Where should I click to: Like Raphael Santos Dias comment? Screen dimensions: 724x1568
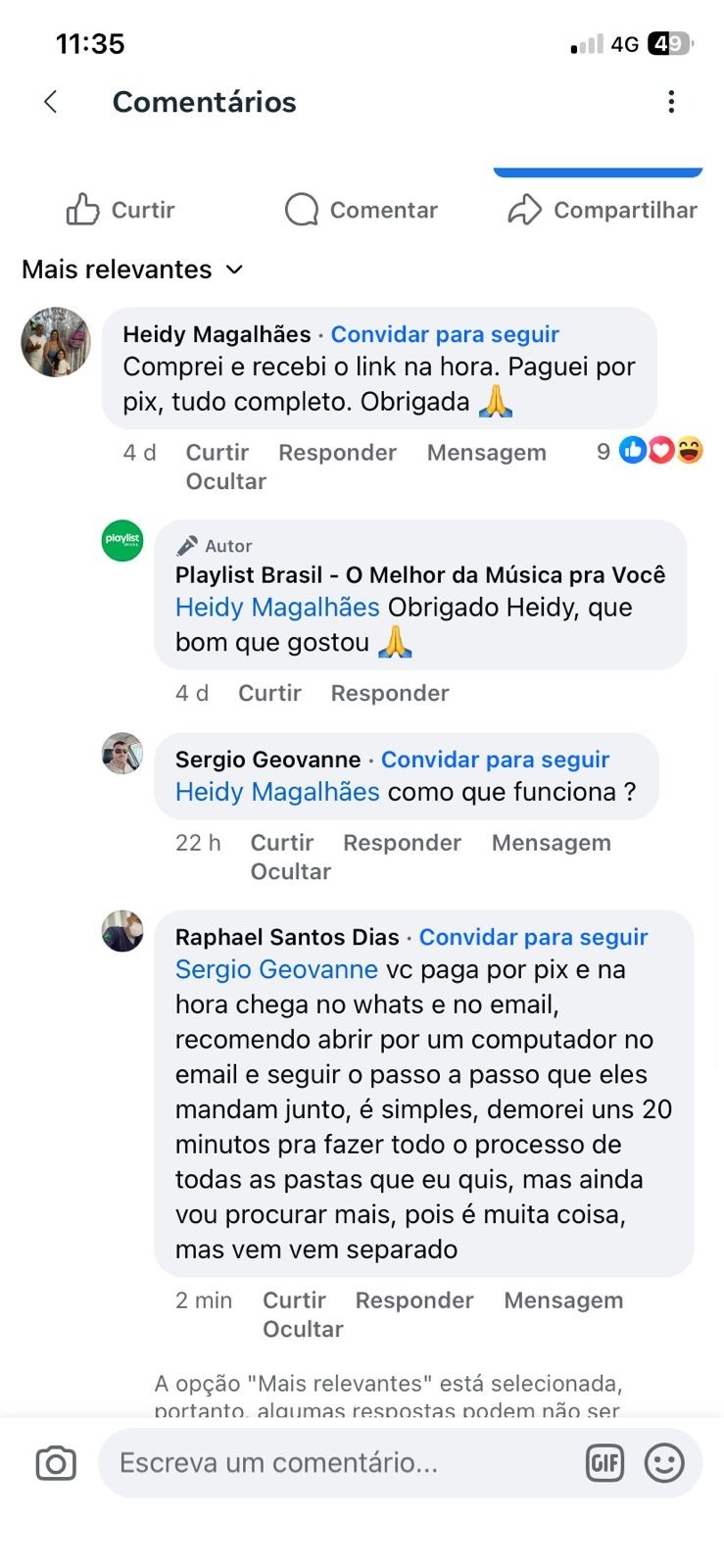click(294, 1300)
